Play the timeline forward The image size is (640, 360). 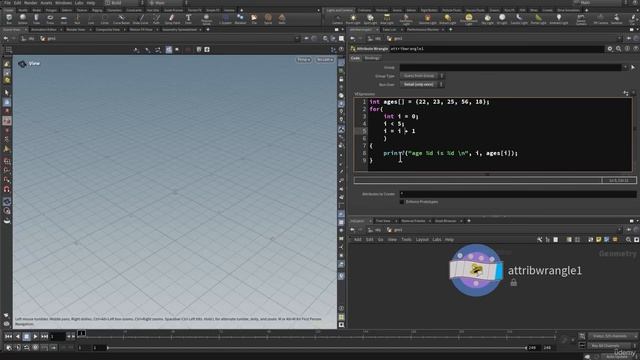click(x=36, y=336)
